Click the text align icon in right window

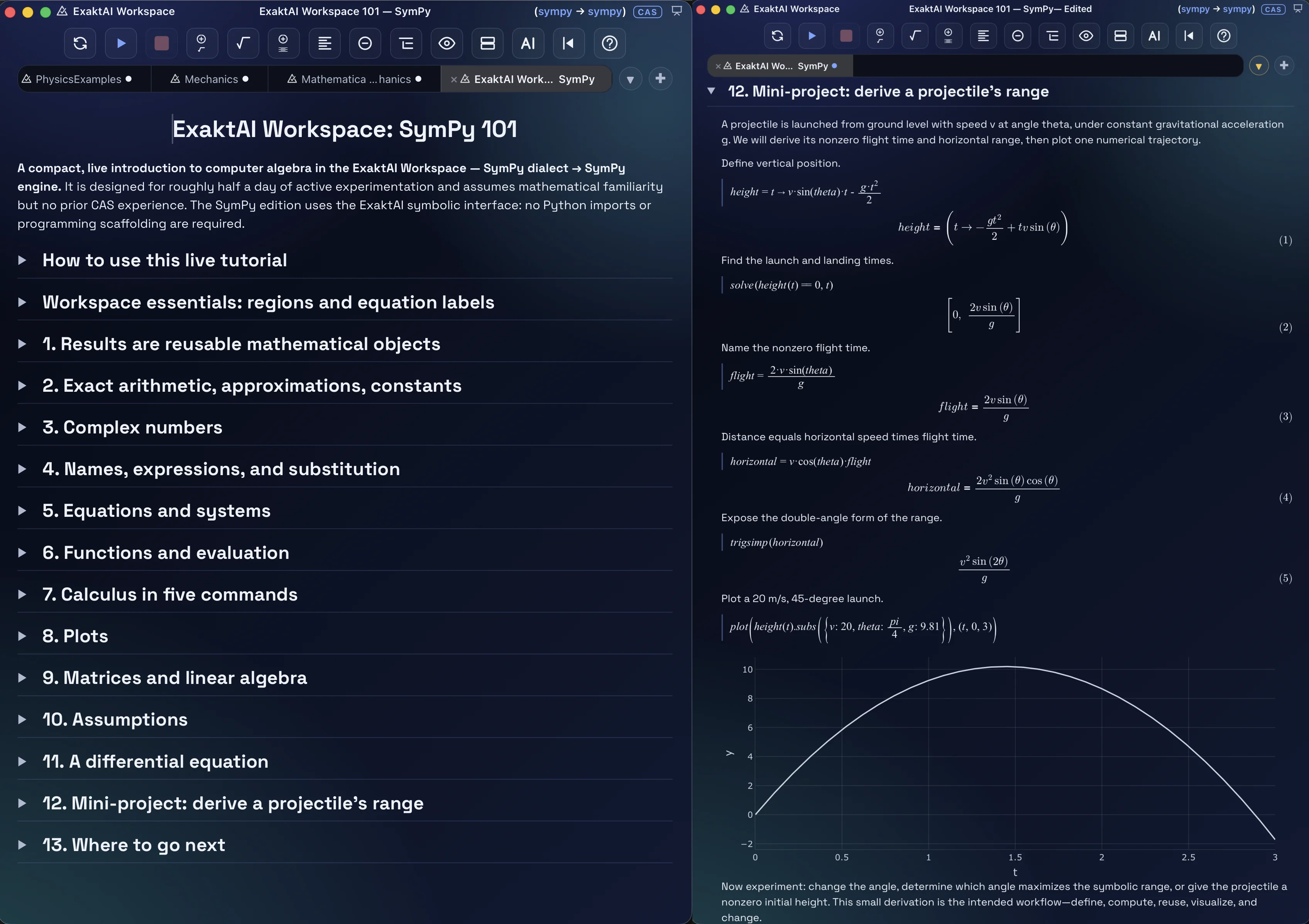click(983, 36)
